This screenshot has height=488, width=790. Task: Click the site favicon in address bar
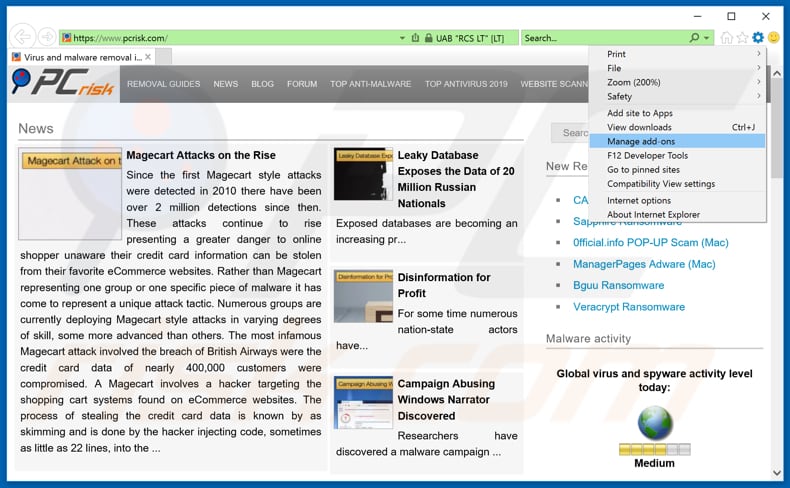[66, 38]
